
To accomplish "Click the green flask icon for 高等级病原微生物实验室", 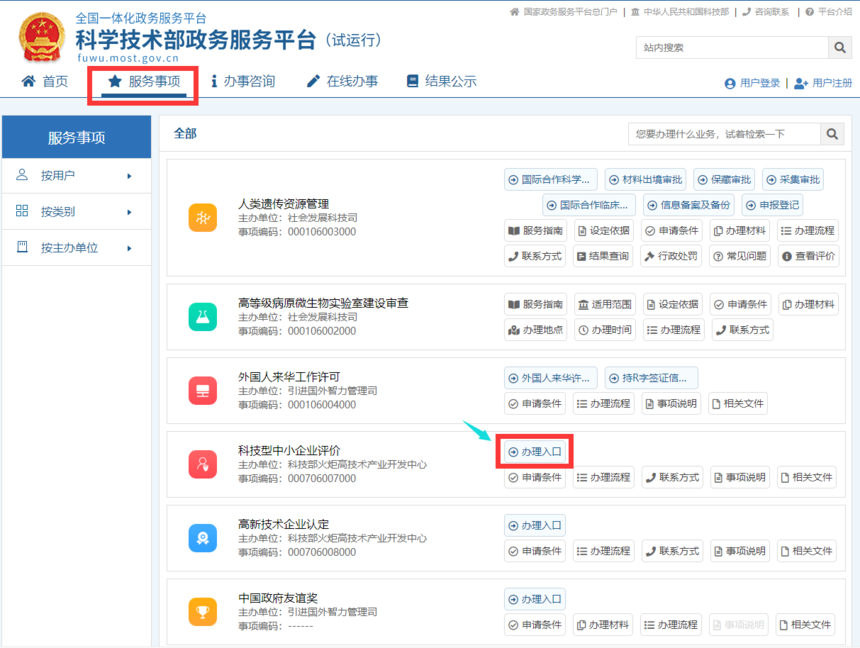I will 203,317.
